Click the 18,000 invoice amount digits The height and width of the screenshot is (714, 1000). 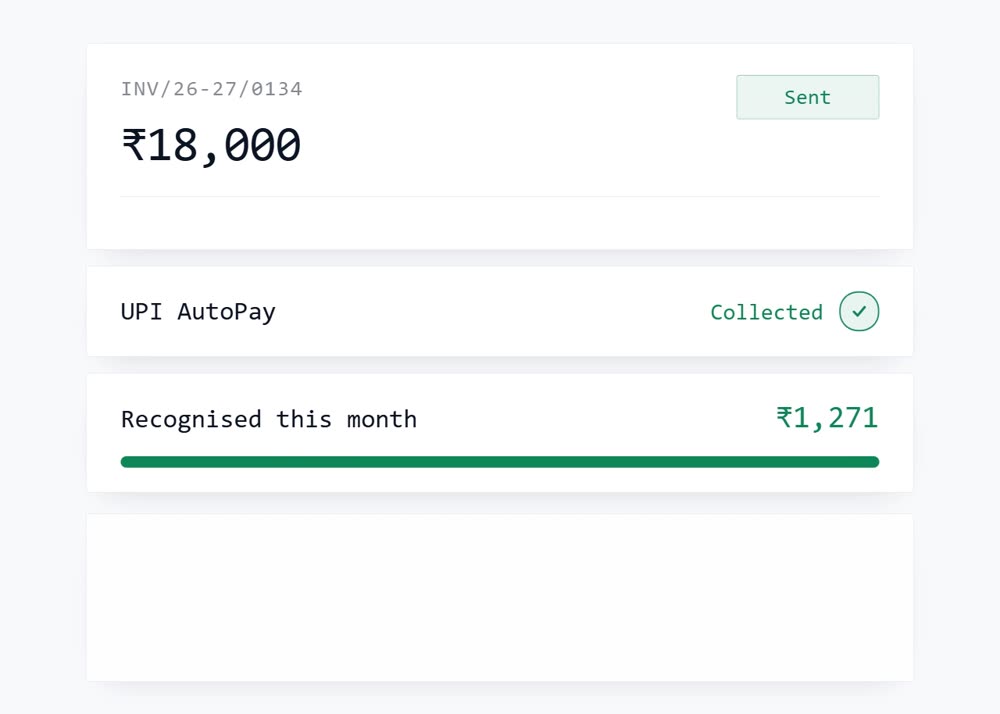pos(224,146)
